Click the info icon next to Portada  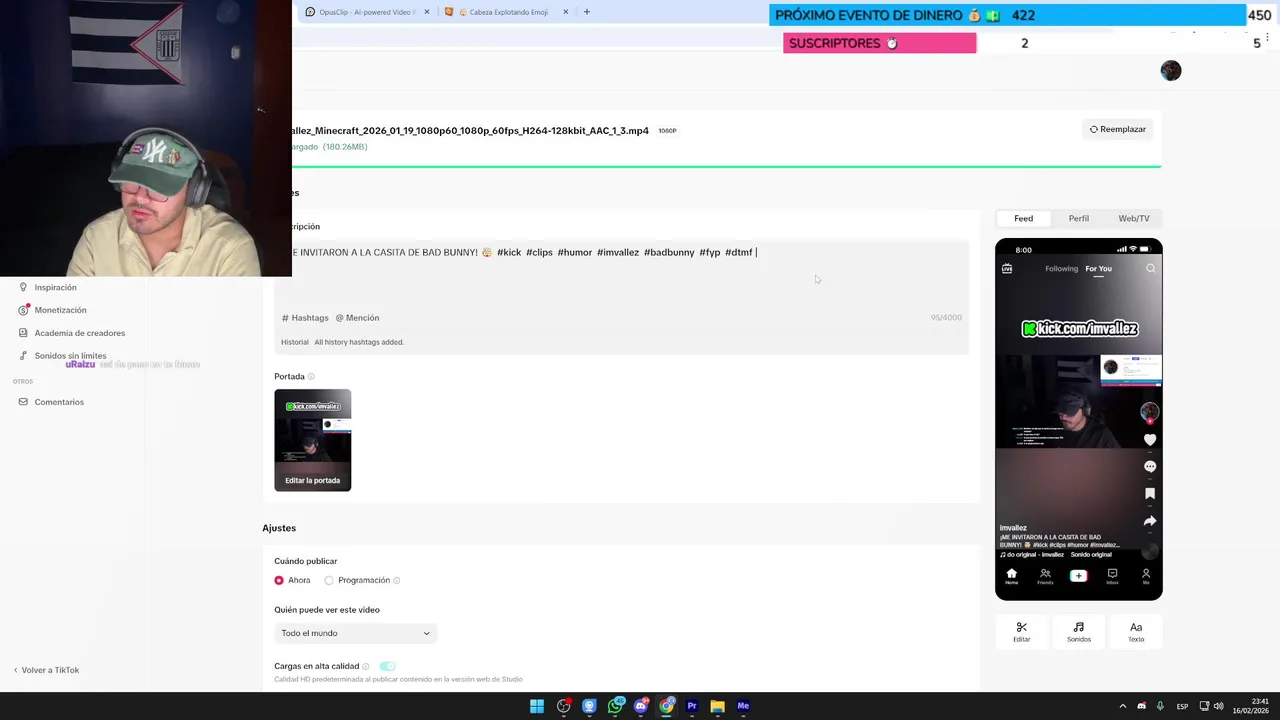click(311, 377)
